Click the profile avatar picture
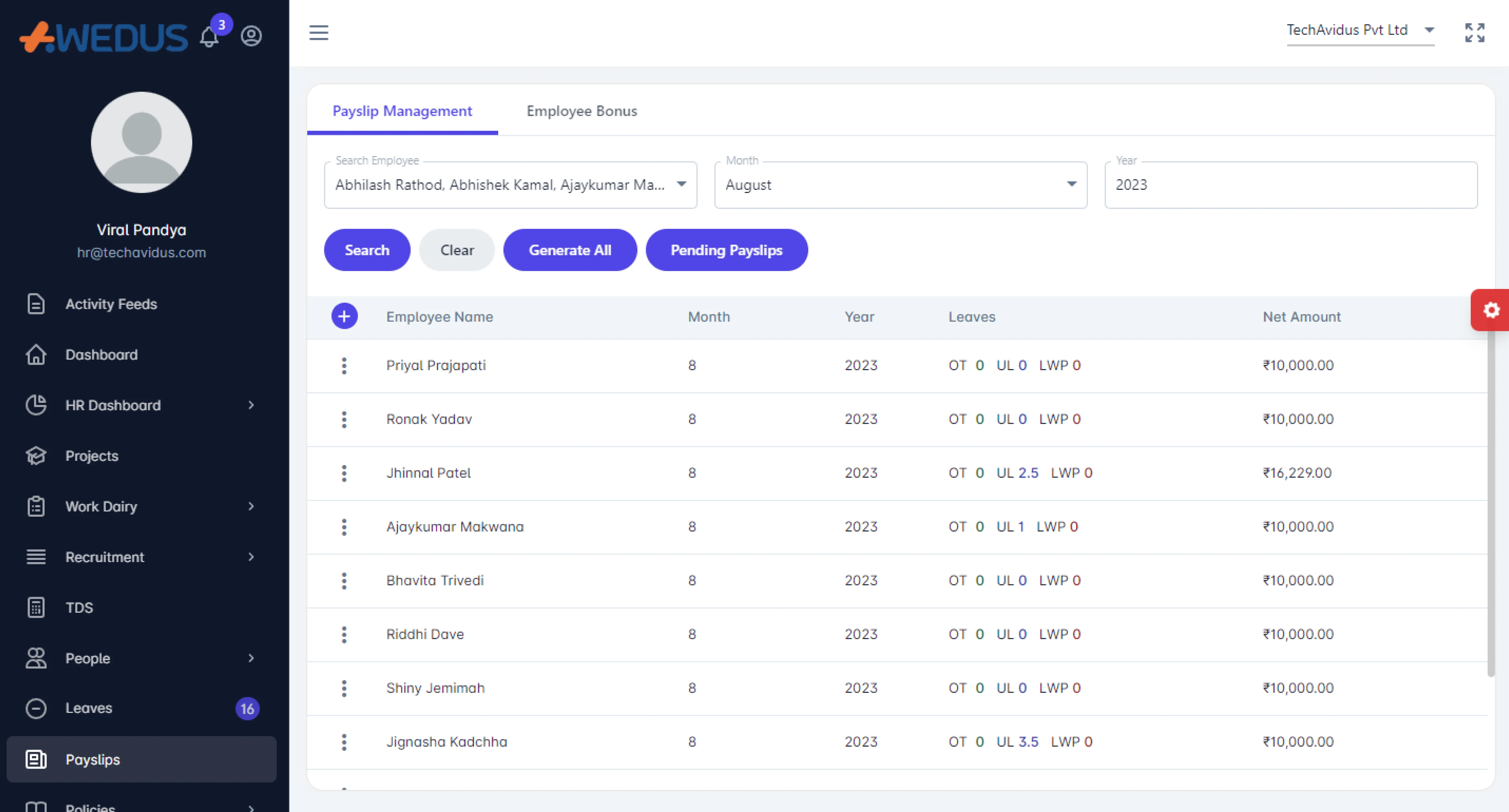 [142, 142]
